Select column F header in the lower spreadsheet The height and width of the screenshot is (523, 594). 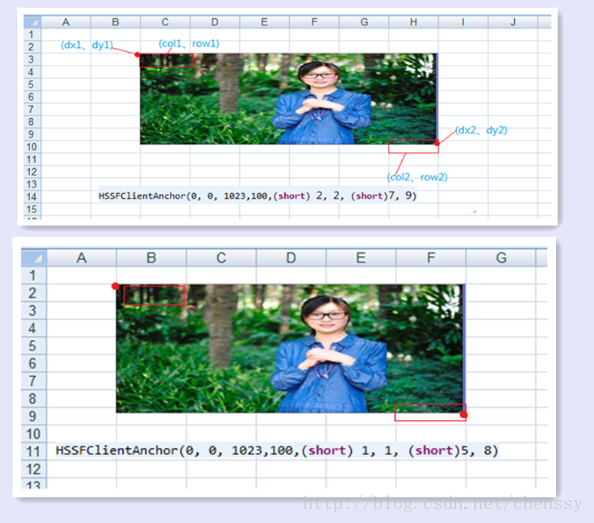[431, 258]
